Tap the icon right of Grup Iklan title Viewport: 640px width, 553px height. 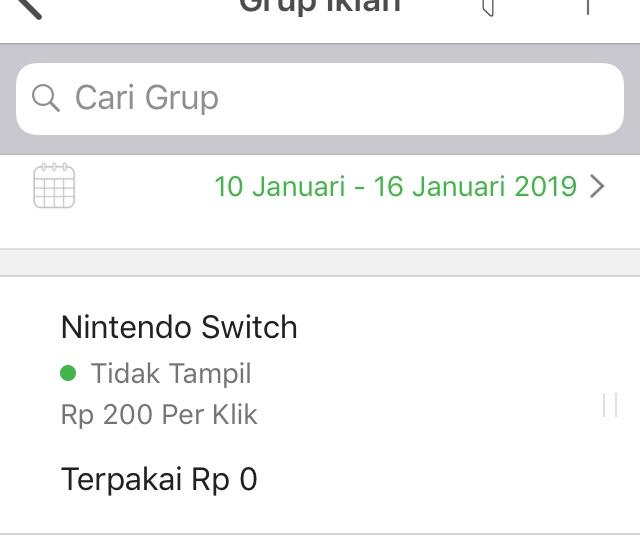tap(488, 8)
